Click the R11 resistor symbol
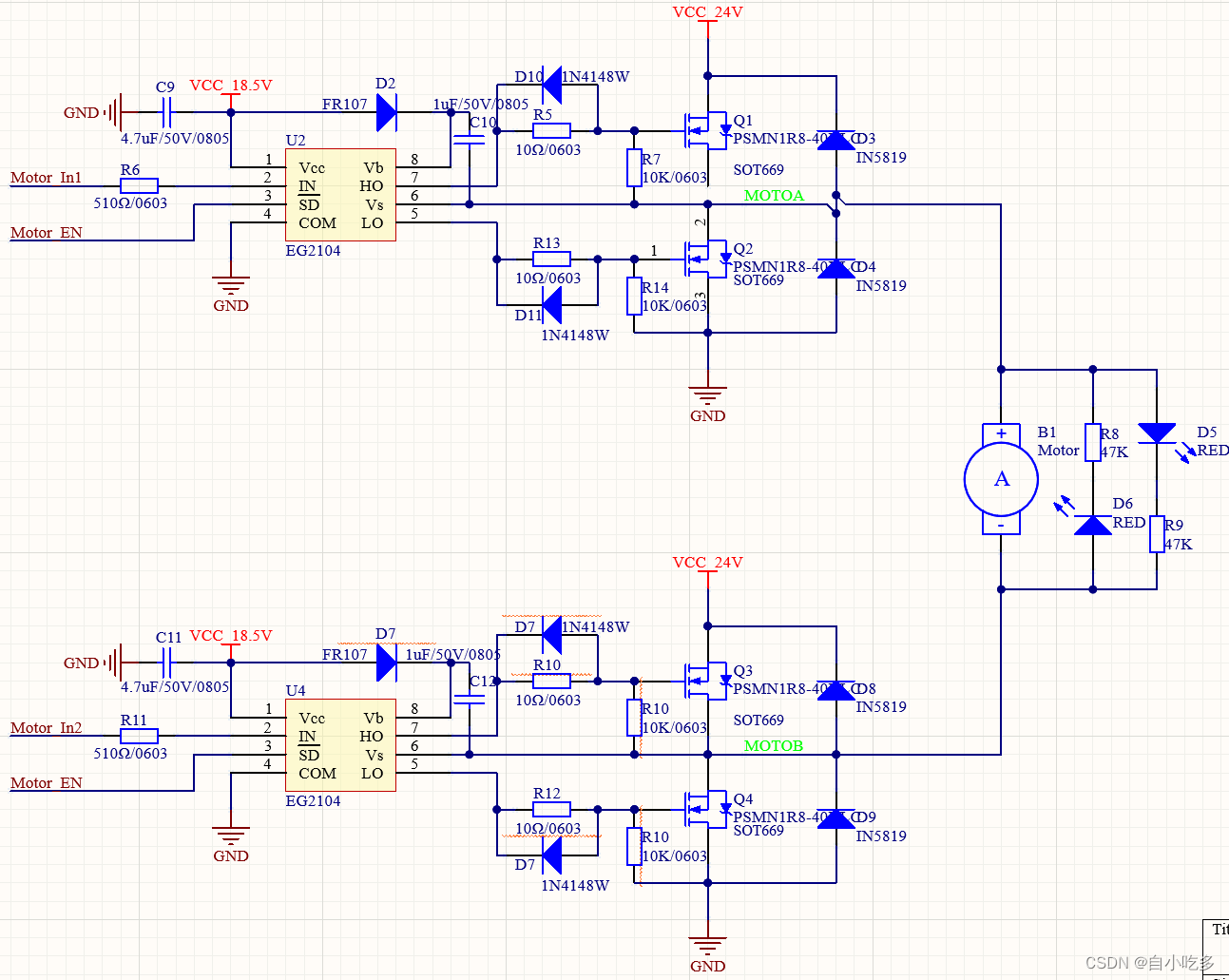Image resolution: width=1229 pixels, height=980 pixels. tap(139, 736)
